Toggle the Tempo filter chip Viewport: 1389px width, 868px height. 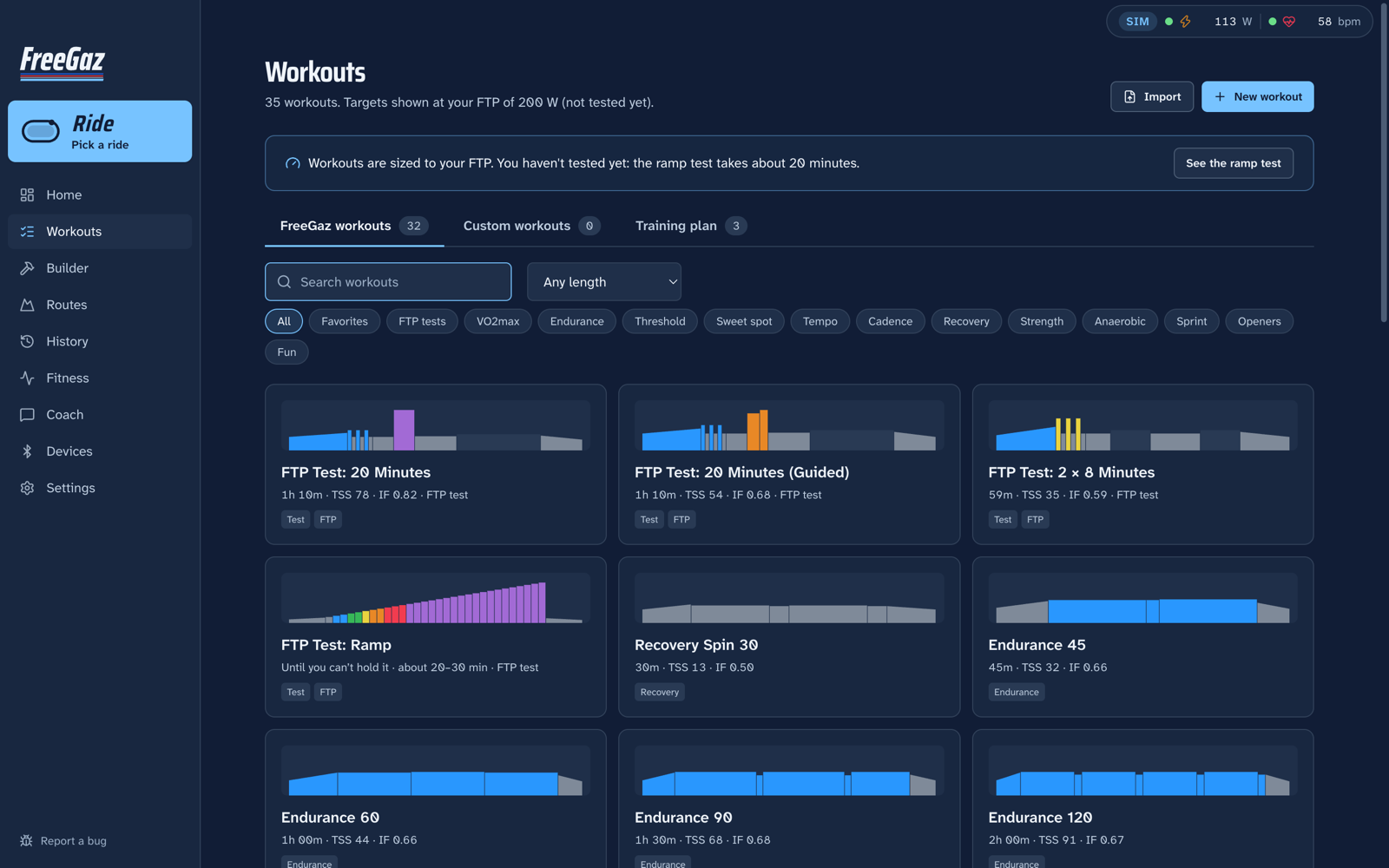(820, 321)
